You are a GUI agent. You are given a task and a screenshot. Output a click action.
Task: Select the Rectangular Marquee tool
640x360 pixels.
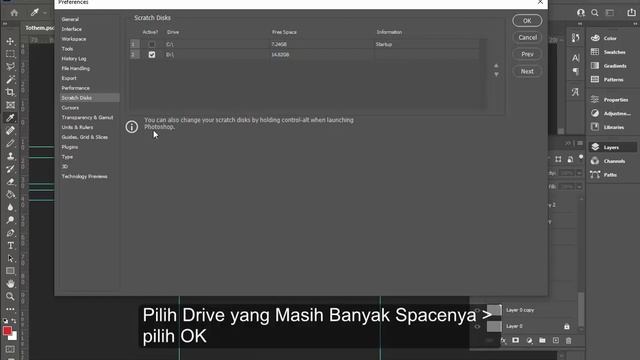[x=10, y=54]
